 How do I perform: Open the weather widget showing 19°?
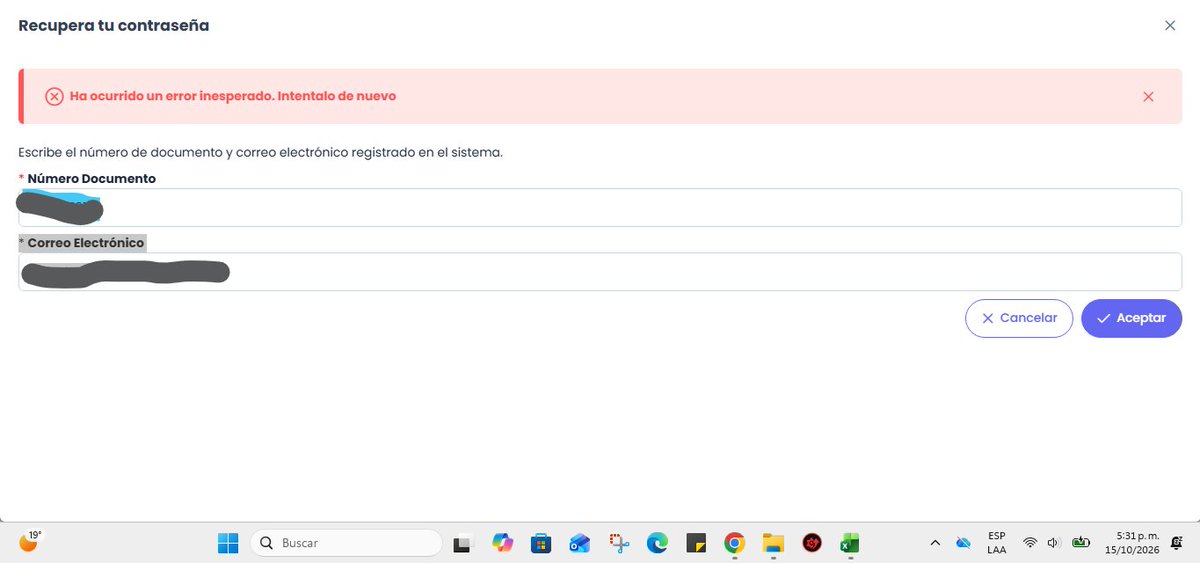click(x=31, y=541)
